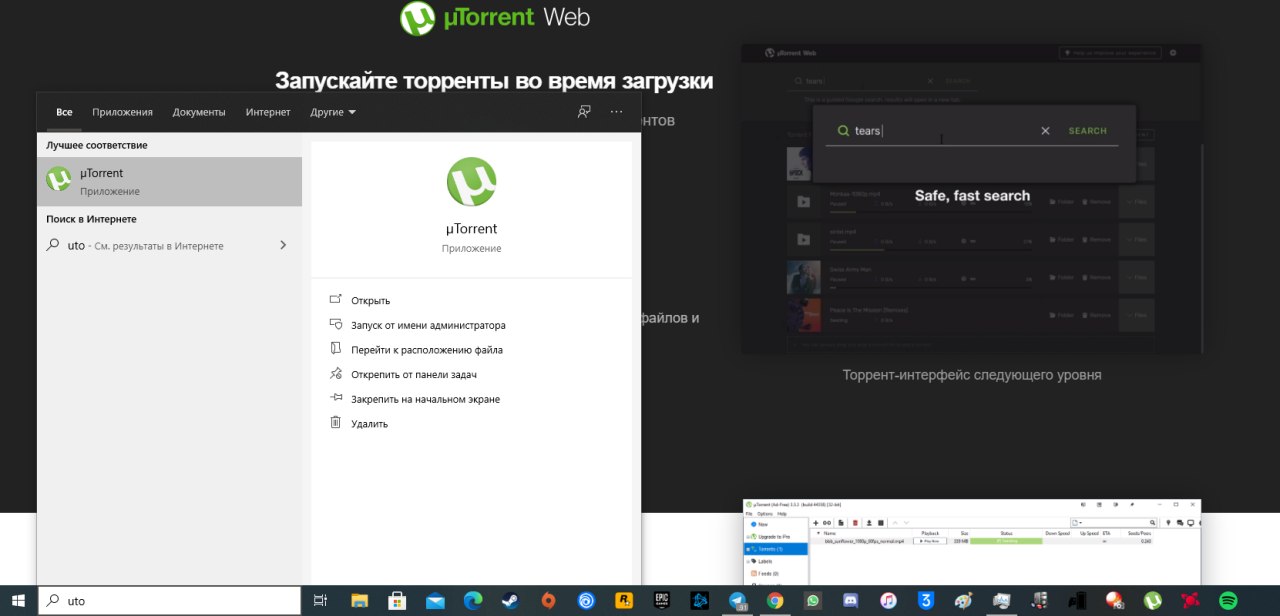The width and height of the screenshot is (1280, 616).
Task: Open the µTorrent best match result
Action: coord(169,181)
